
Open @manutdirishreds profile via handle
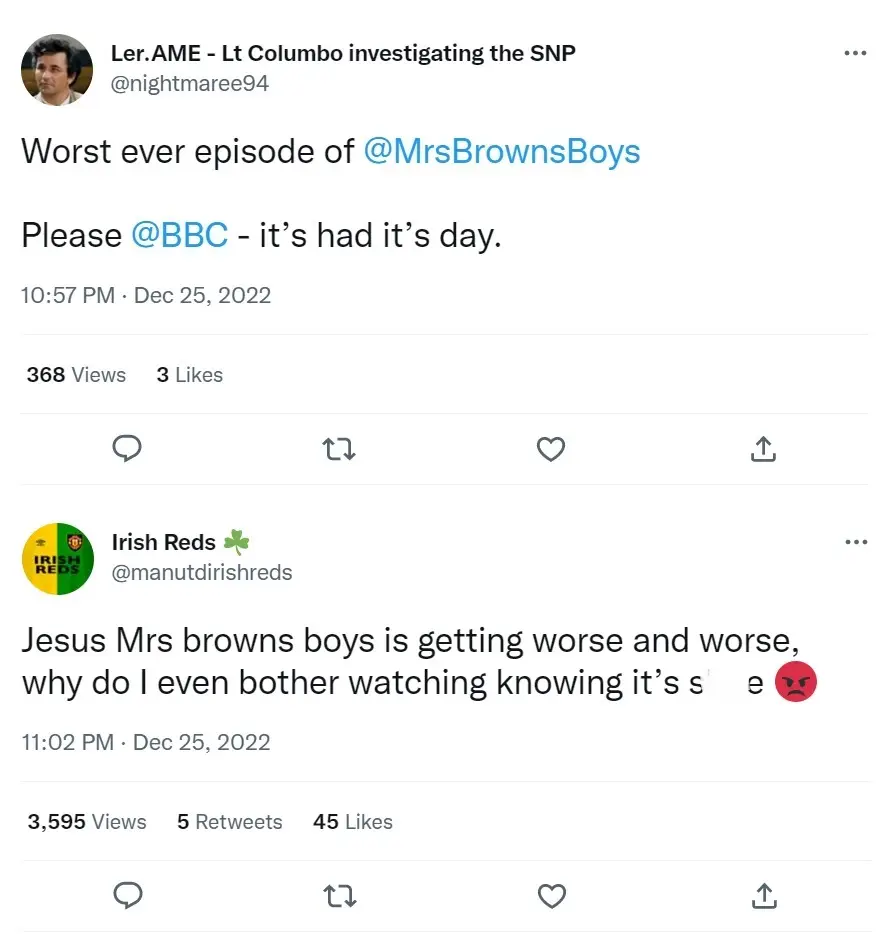pyautogui.click(x=201, y=573)
